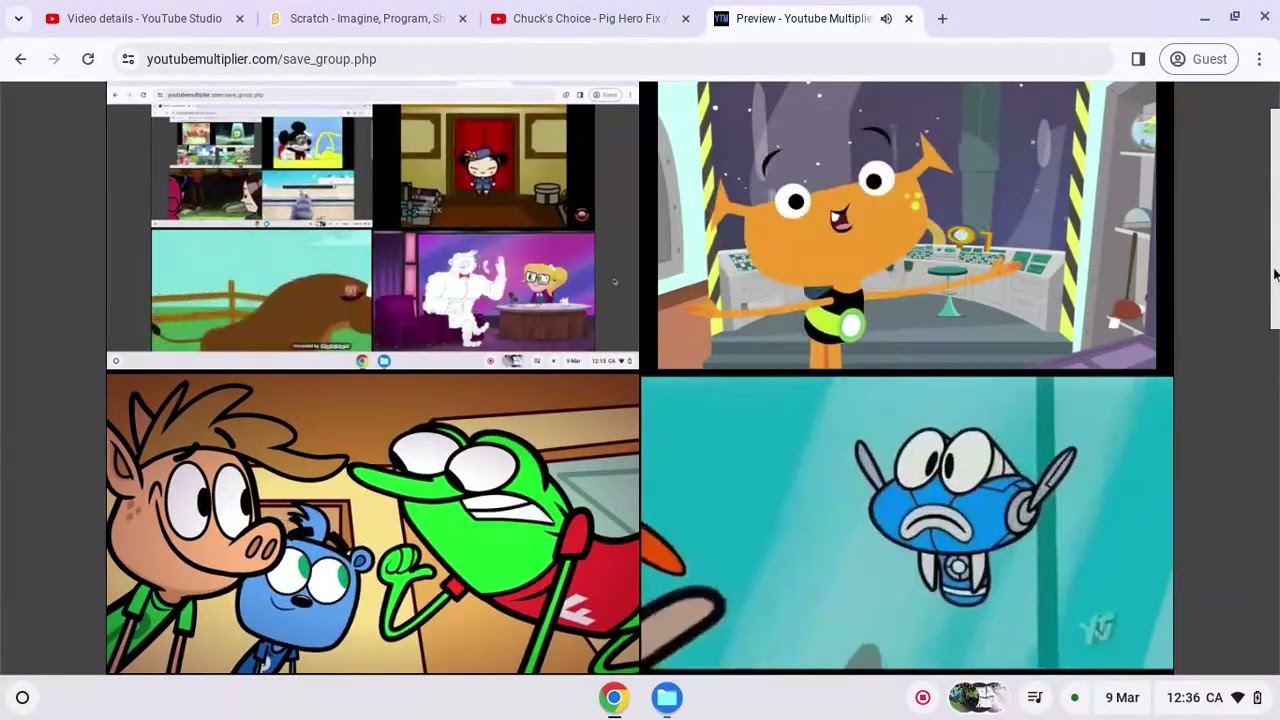View site information icon in address bar
The height and width of the screenshot is (720, 1280).
[x=128, y=59]
